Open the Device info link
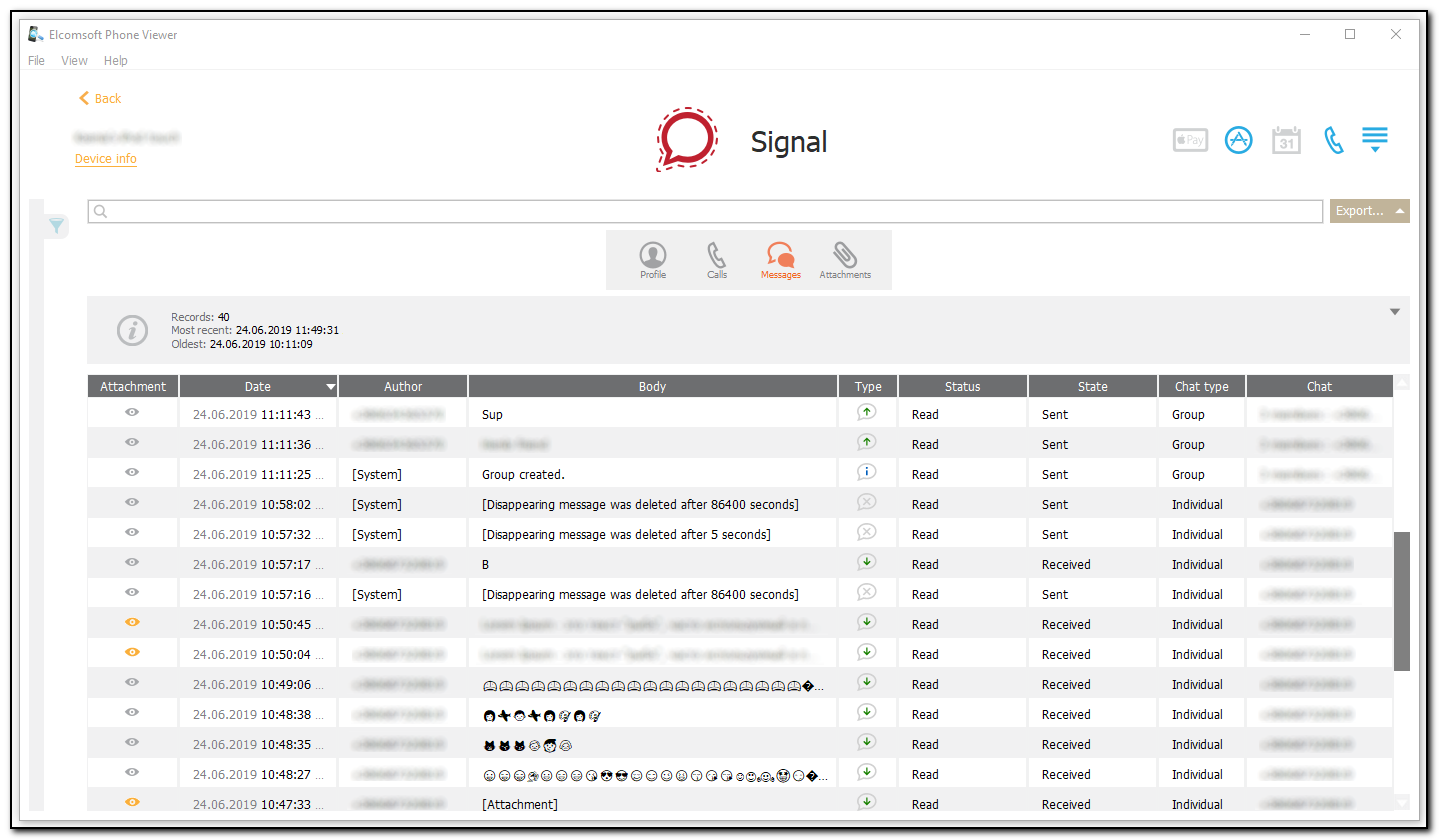 [105, 158]
